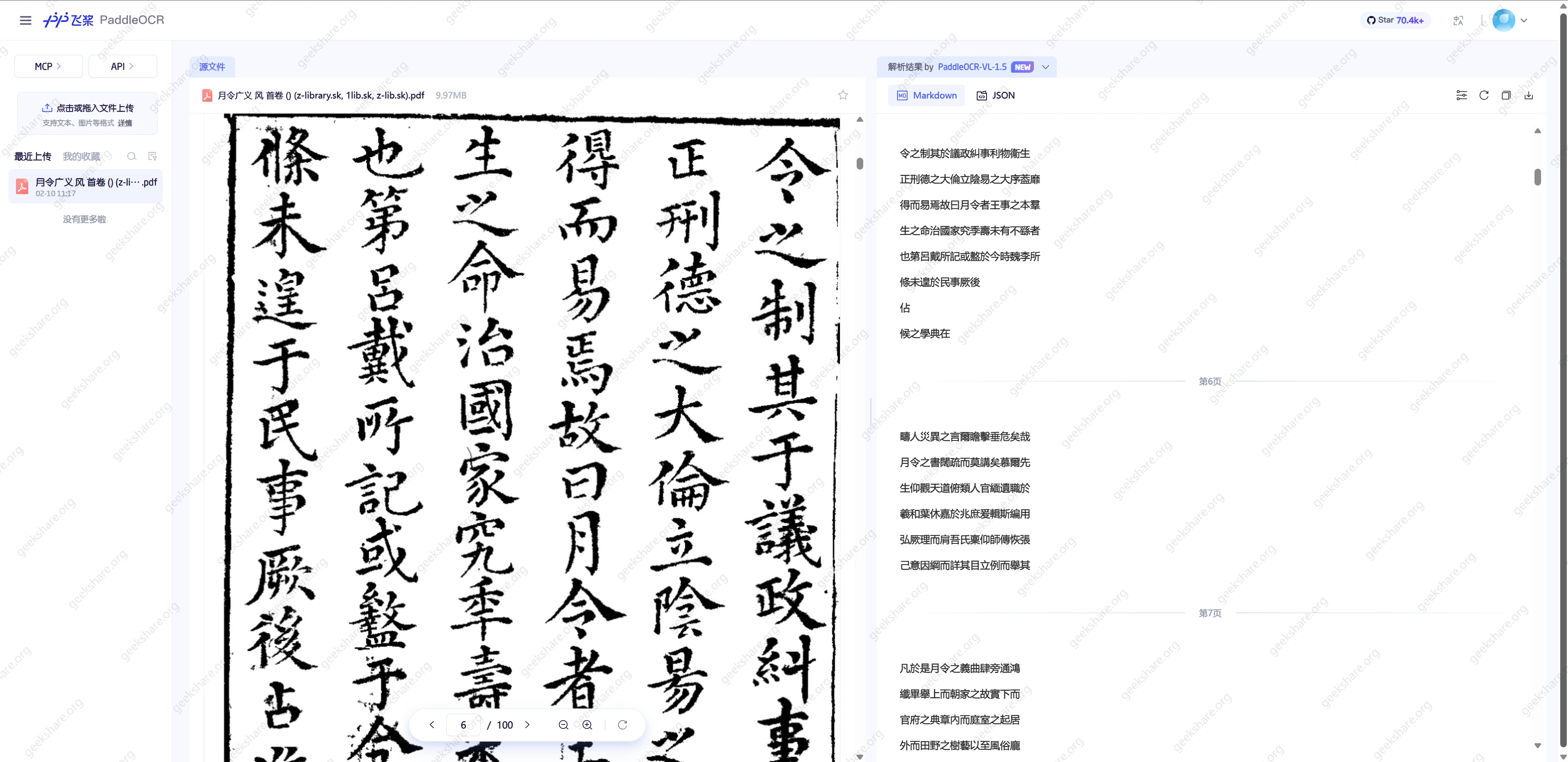Click the PDF file icon in sidebar
The image size is (1568, 762).
pyautogui.click(x=22, y=186)
